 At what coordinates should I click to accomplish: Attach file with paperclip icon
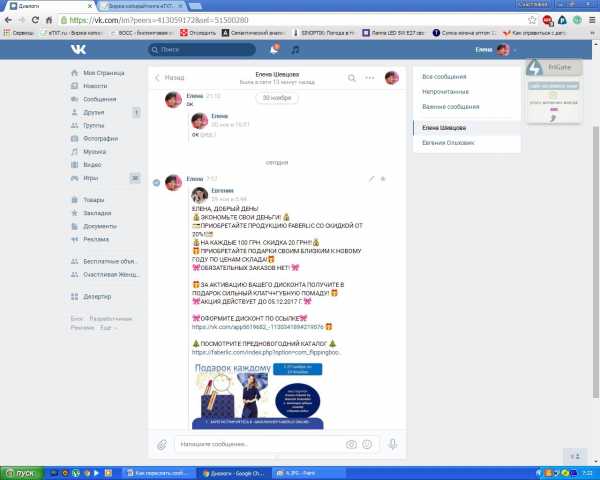[162, 444]
